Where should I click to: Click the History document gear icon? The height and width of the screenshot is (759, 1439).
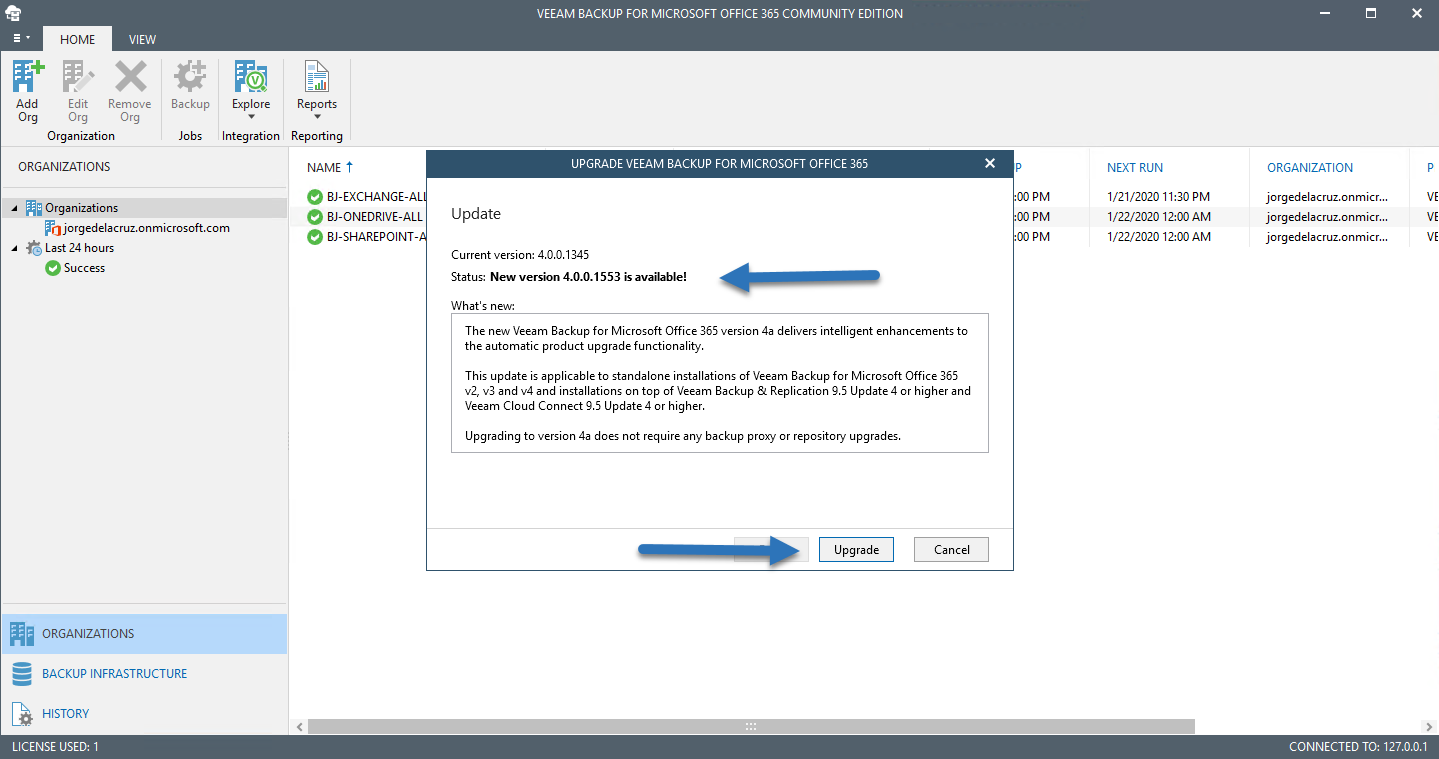22,714
